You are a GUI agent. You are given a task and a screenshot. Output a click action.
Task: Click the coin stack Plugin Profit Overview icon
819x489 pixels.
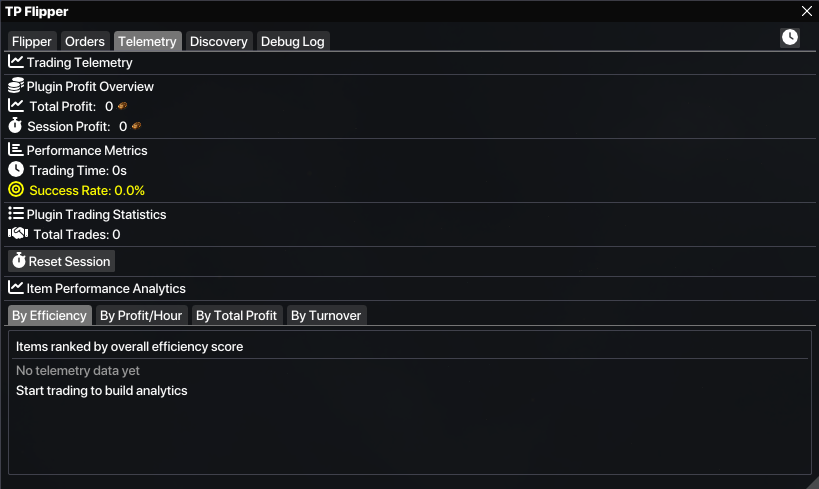(x=16, y=86)
